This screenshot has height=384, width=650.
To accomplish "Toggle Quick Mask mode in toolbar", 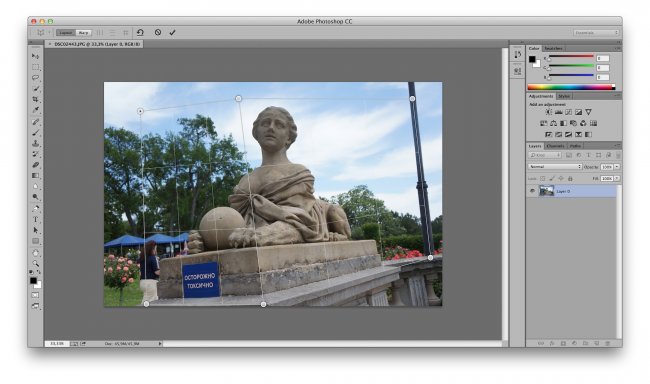I will pos(36,295).
